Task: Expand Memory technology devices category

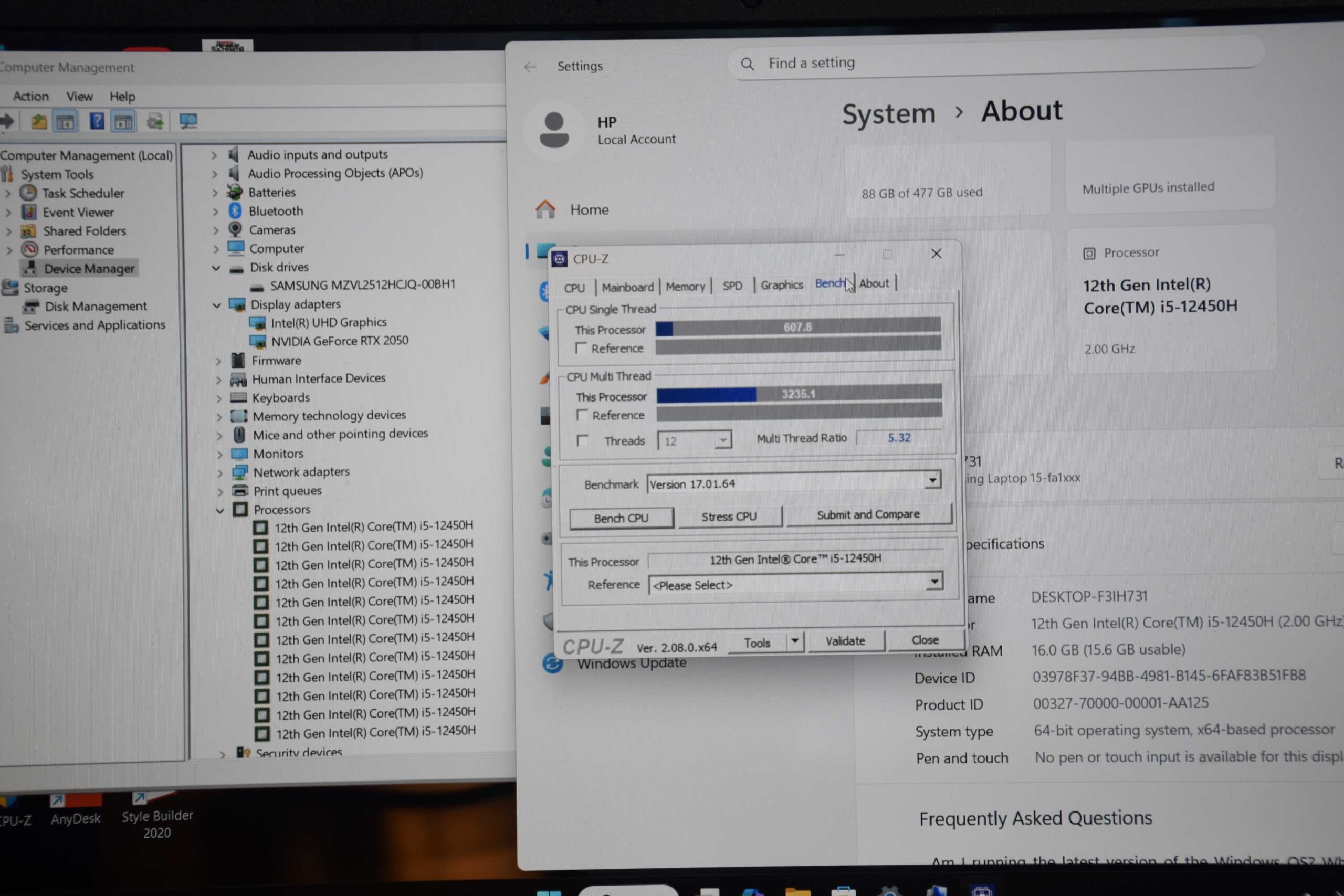Action: pyautogui.click(x=219, y=417)
